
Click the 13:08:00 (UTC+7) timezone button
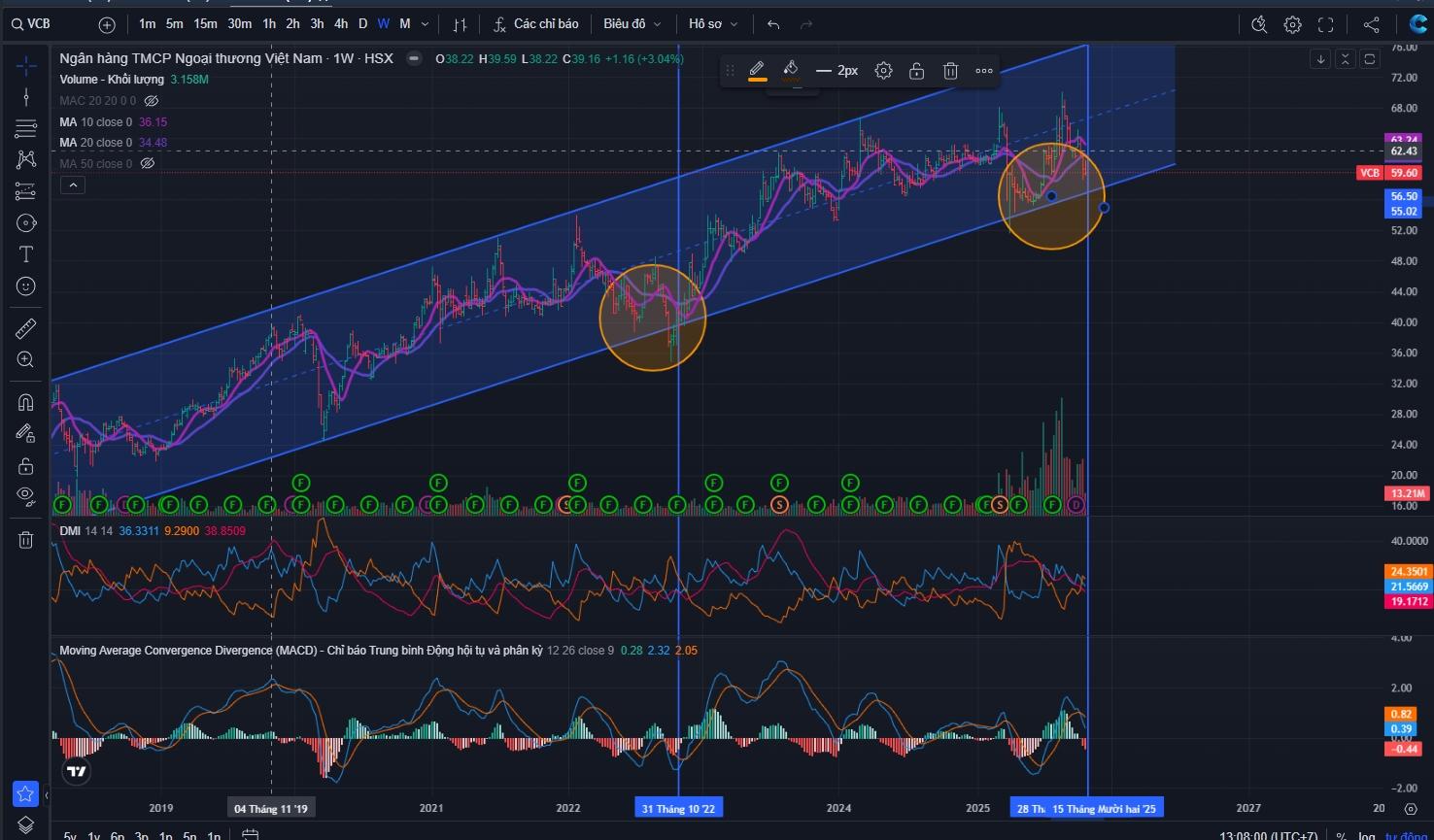pyautogui.click(x=1269, y=834)
